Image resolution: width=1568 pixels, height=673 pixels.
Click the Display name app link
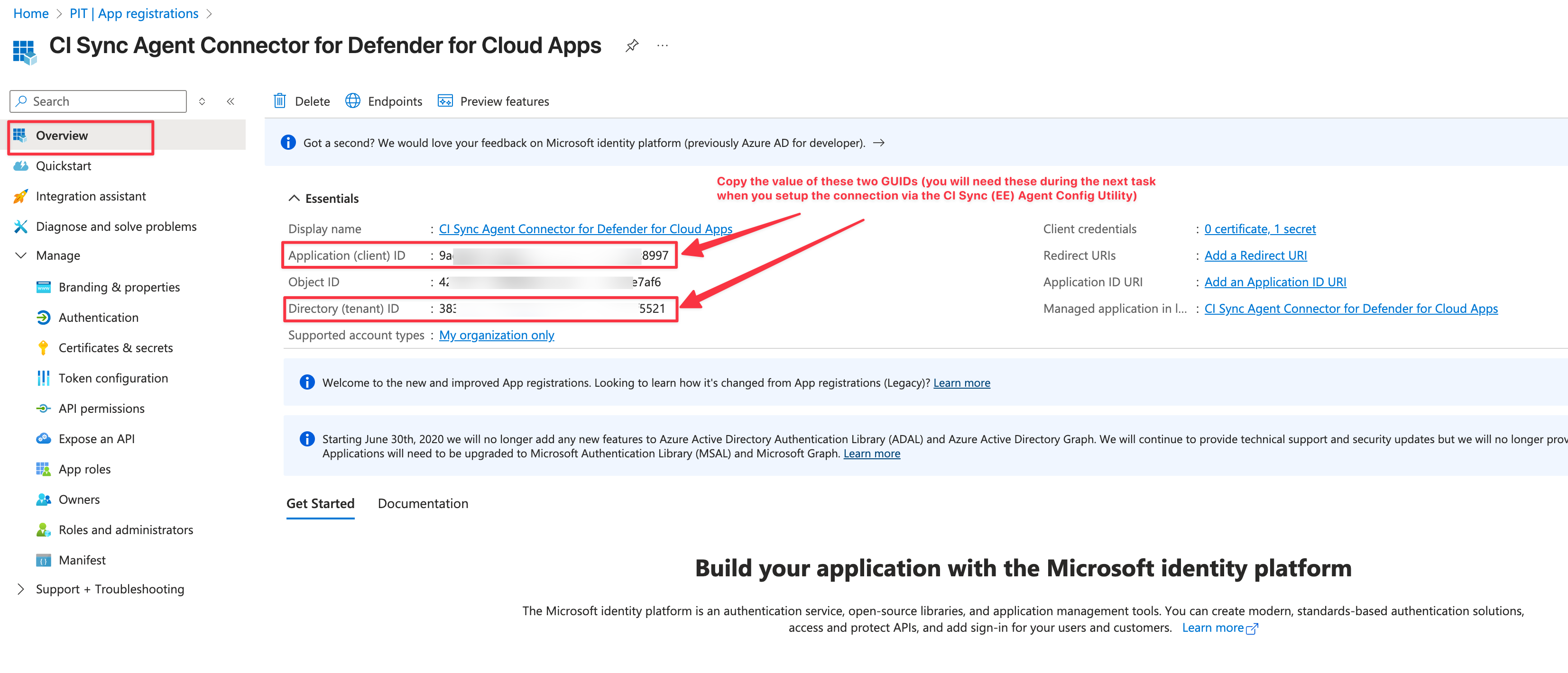586,229
